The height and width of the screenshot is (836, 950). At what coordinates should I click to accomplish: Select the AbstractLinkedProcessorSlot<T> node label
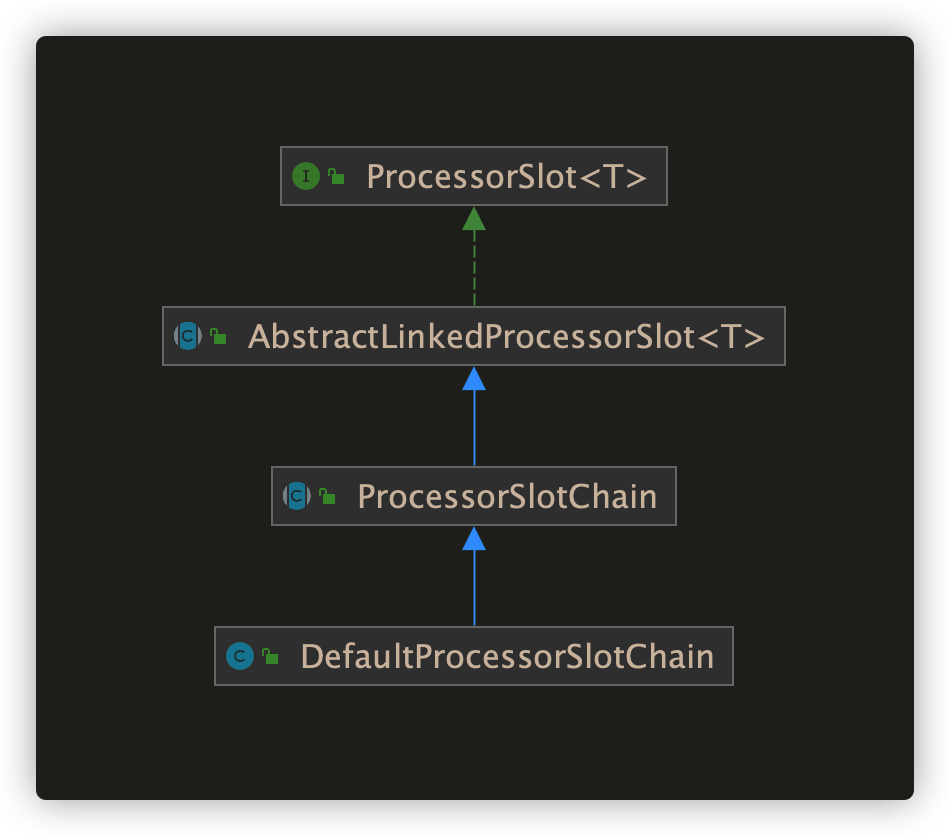point(507,337)
